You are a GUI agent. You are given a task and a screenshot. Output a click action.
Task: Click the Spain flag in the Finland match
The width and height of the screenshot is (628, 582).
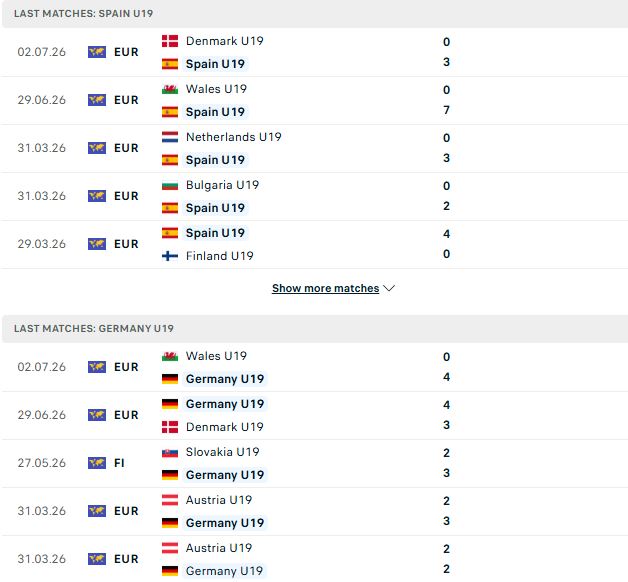click(170, 233)
